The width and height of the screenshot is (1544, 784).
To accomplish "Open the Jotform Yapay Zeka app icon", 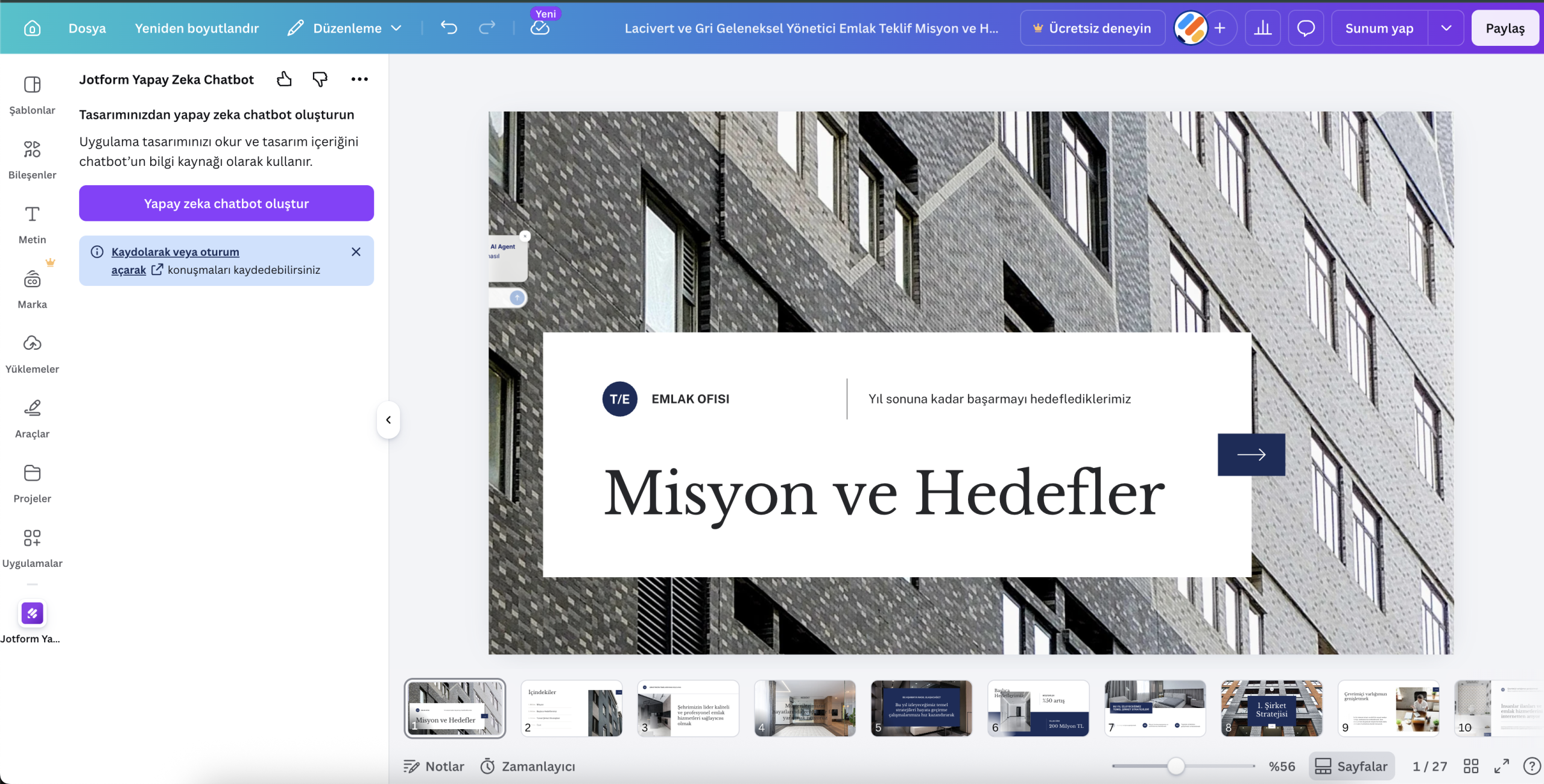I will tap(32, 613).
